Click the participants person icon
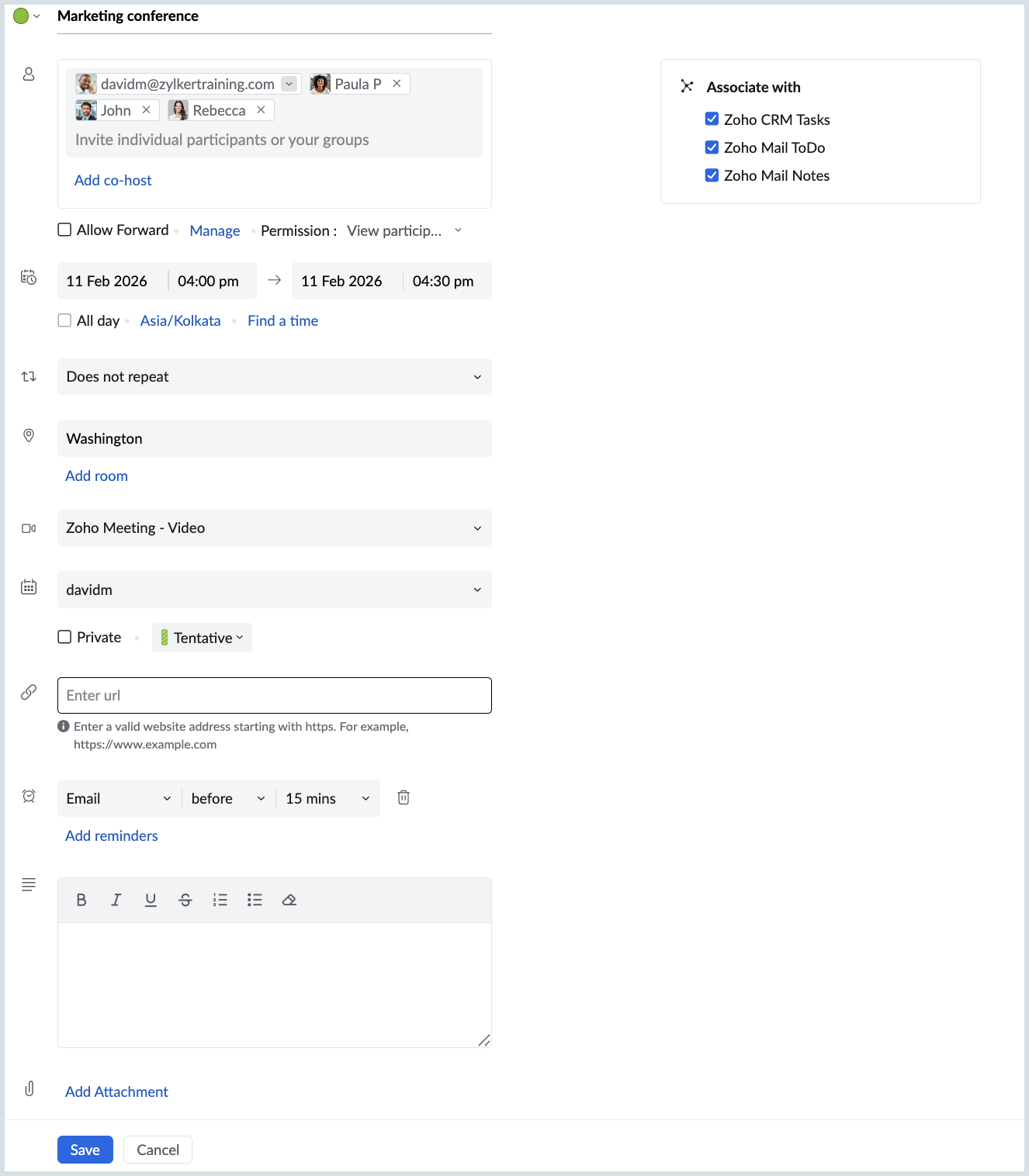 pos(29,74)
